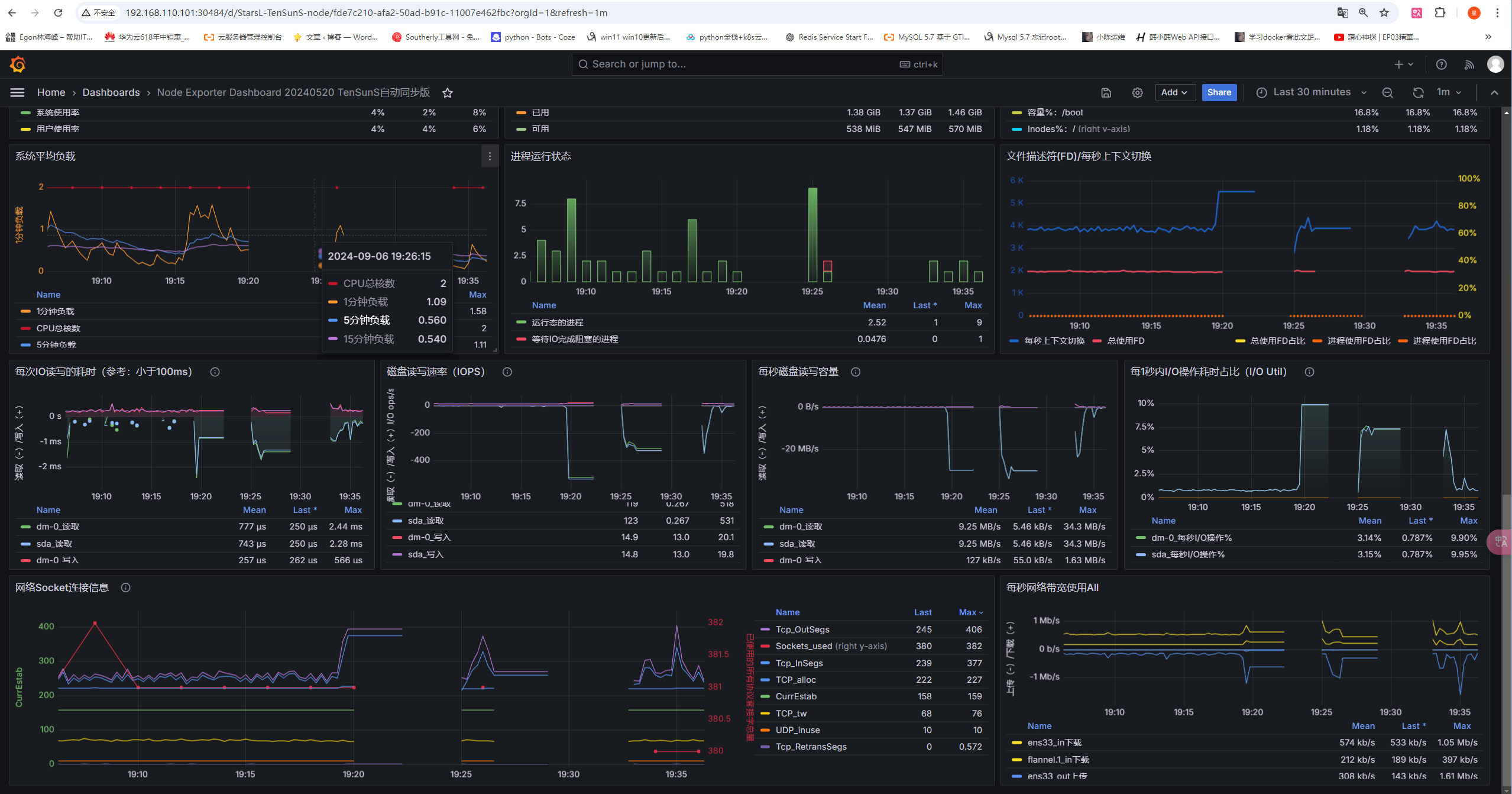Image resolution: width=1512 pixels, height=794 pixels.
Task: Sort load legend by Name header
Action: tap(48, 295)
